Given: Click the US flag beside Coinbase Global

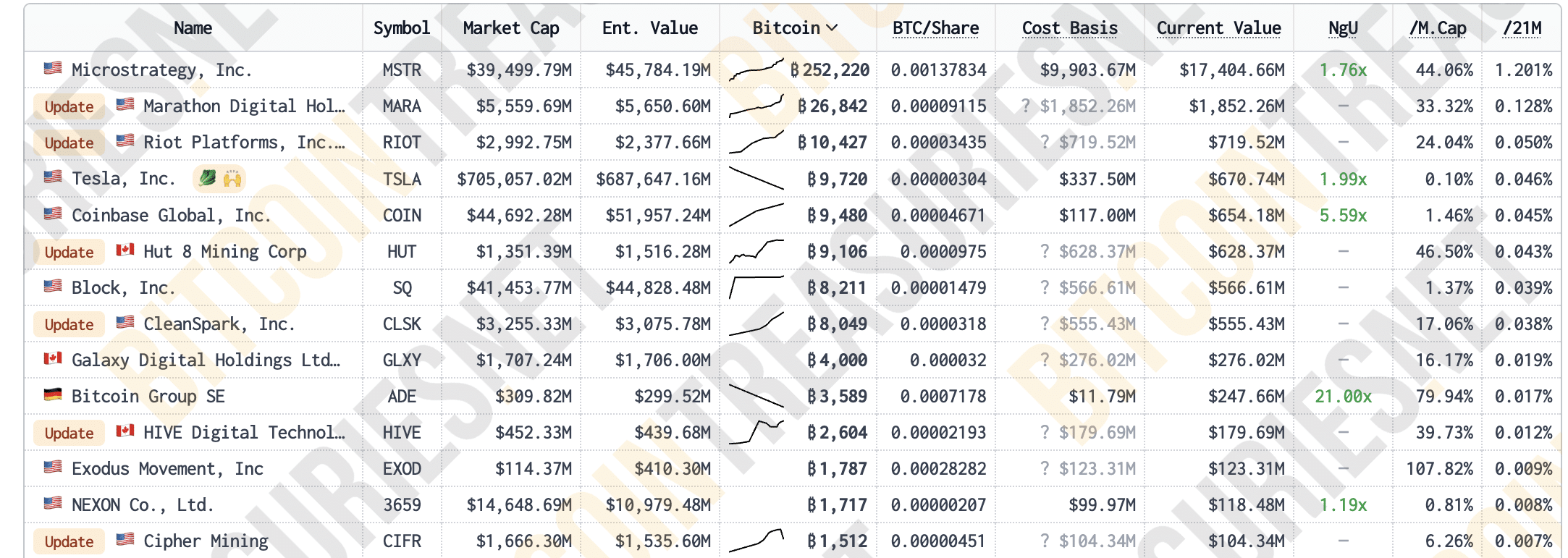Looking at the screenshot, I should point(53,214).
